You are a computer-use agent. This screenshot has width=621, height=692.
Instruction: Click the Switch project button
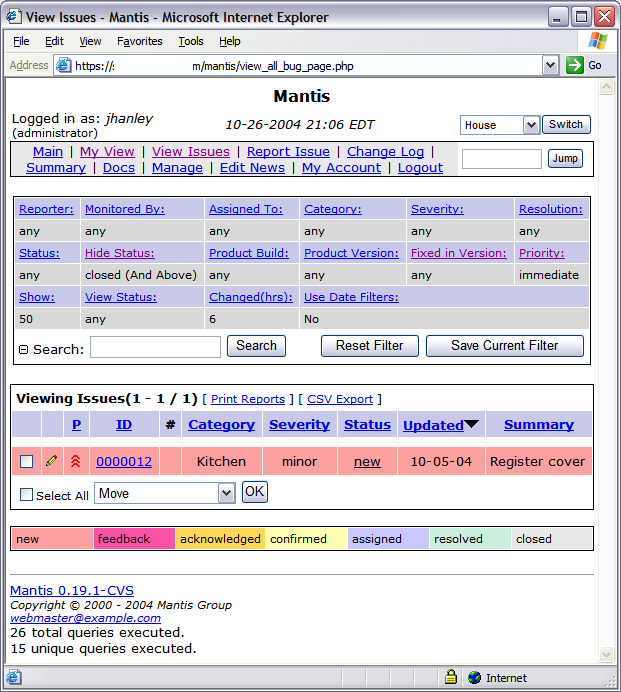566,124
